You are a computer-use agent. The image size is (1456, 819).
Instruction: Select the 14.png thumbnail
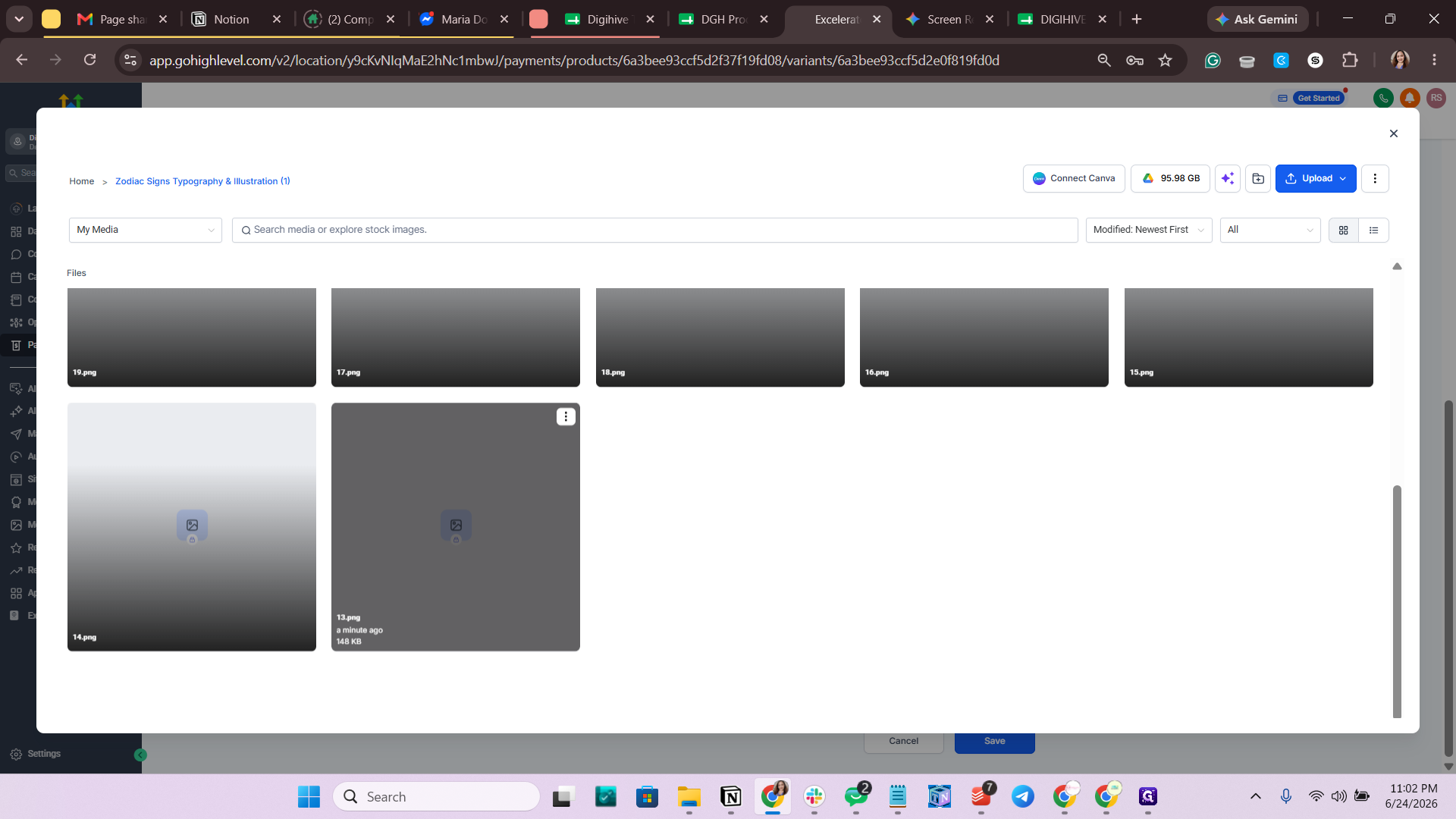pyautogui.click(x=192, y=527)
